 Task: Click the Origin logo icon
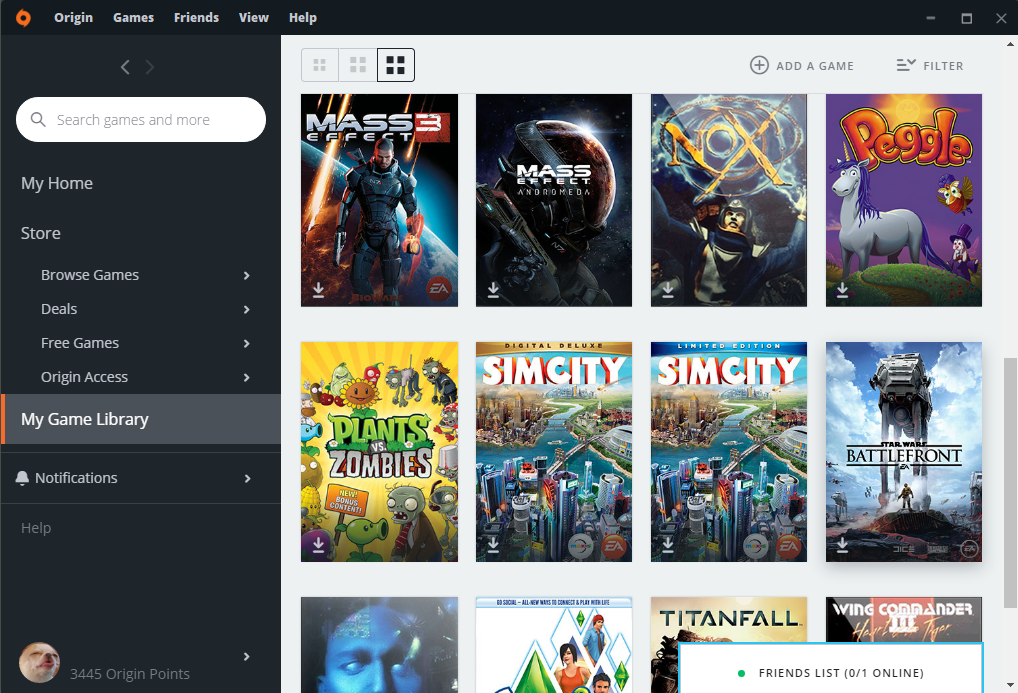click(23, 18)
